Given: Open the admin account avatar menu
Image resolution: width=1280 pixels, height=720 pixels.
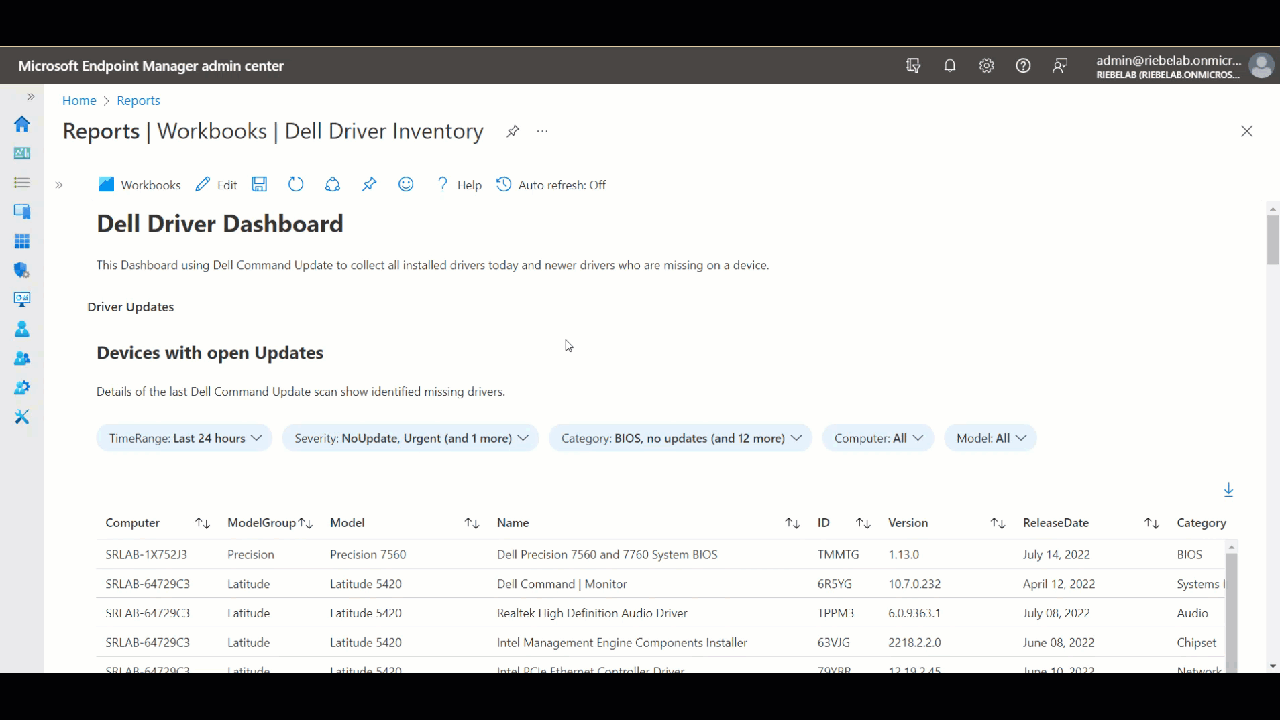Looking at the screenshot, I should click(1261, 66).
